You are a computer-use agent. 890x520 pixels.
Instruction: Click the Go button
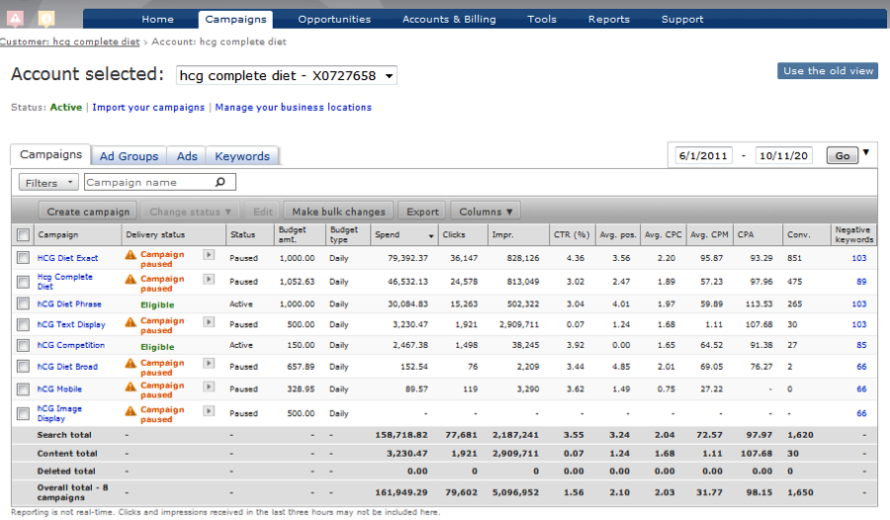(x=842, y=155)
